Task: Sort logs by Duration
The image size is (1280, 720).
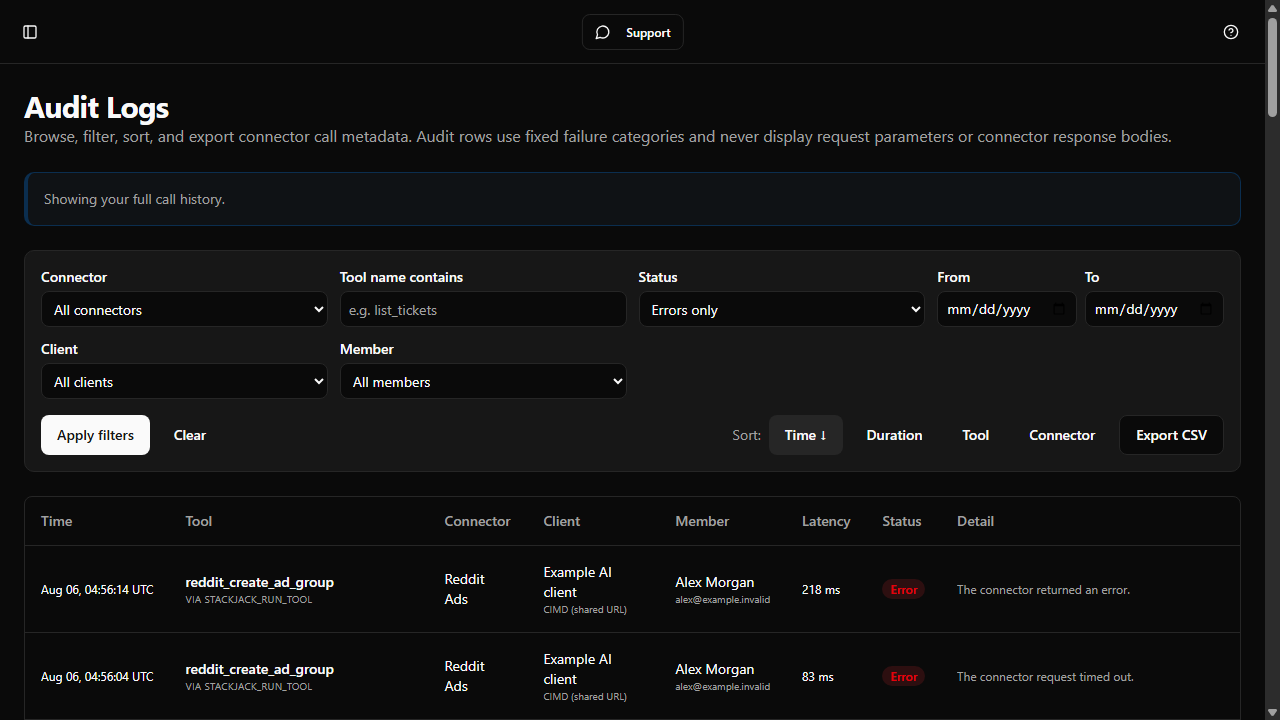Action: (x=894, y=435)
